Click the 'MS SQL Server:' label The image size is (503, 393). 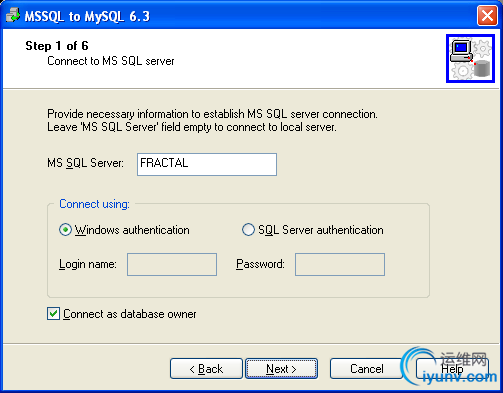(85, 163)
